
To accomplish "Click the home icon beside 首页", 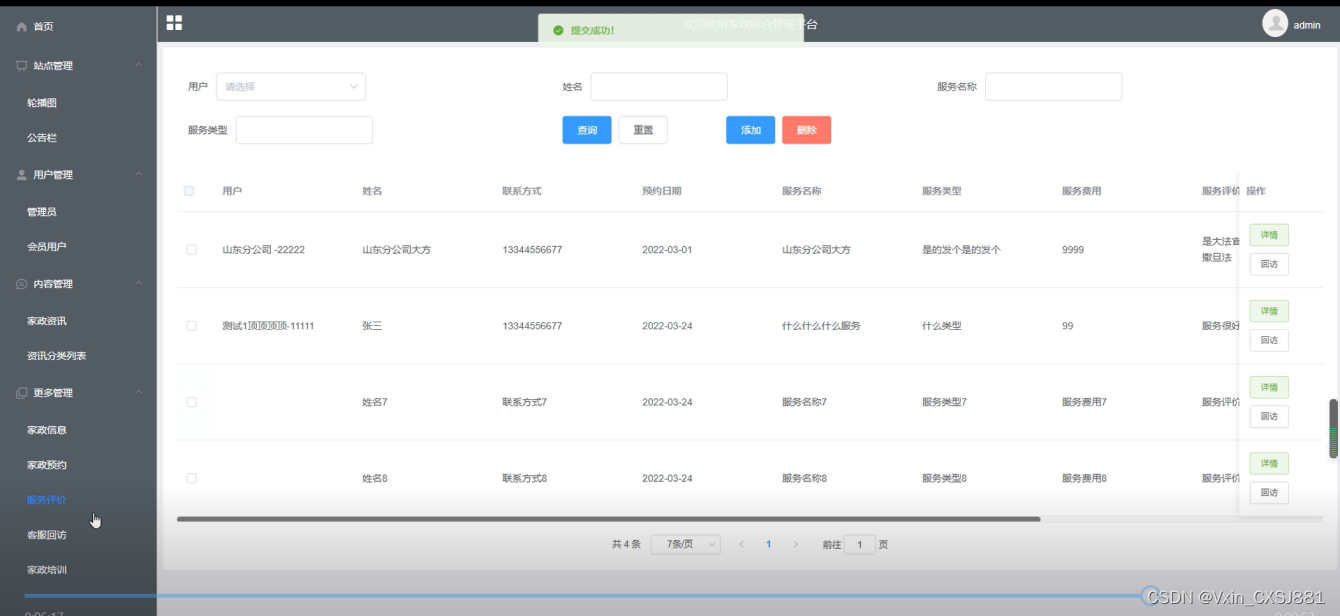I will [x=22, y=27].
